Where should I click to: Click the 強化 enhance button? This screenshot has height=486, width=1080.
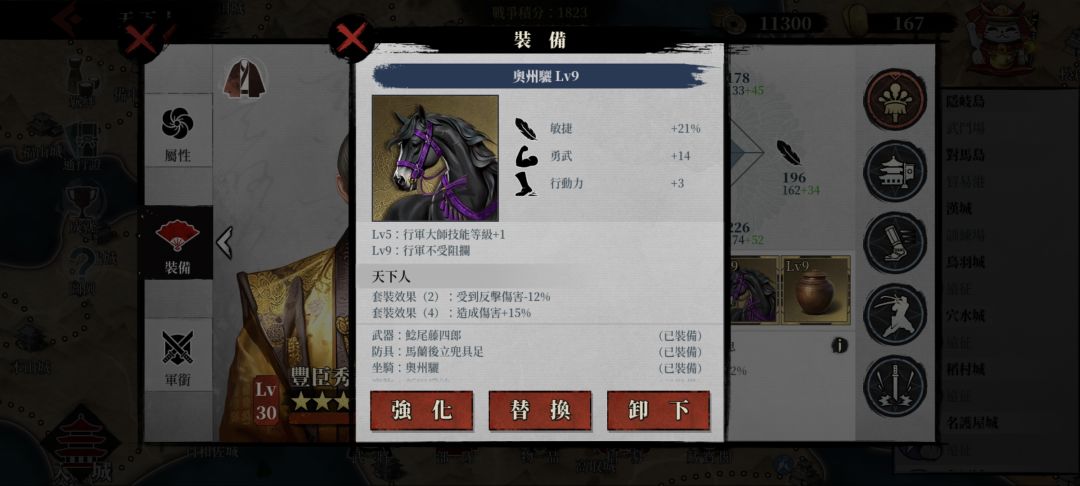(x=422, y=411)
